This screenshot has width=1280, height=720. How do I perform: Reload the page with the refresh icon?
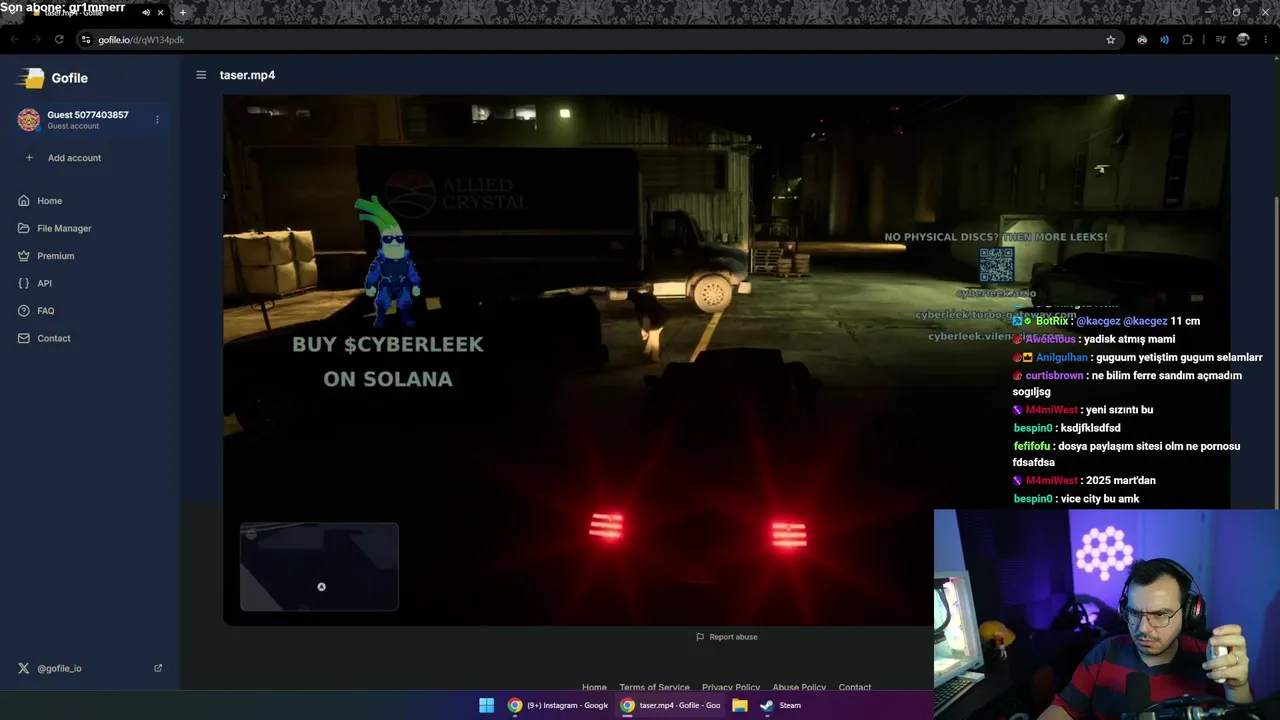point(59,40)
